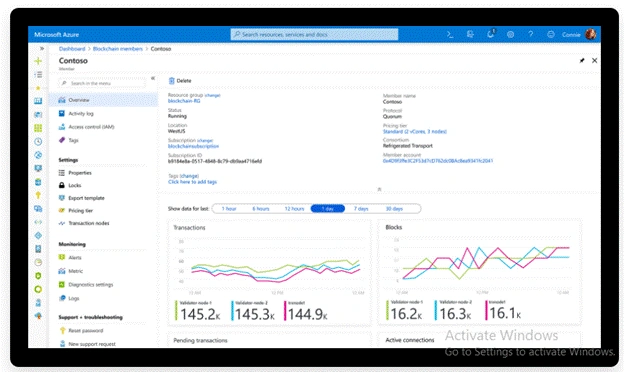Open the help question mark
Viewport: 624px width, 372px height.
[530, 35]
